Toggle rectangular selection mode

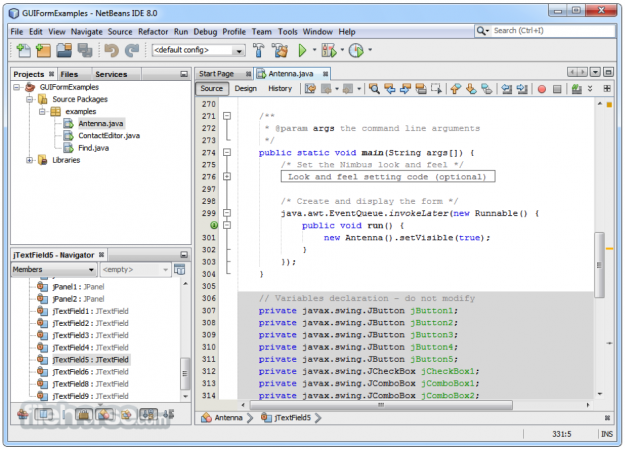[x=436, y=88]
